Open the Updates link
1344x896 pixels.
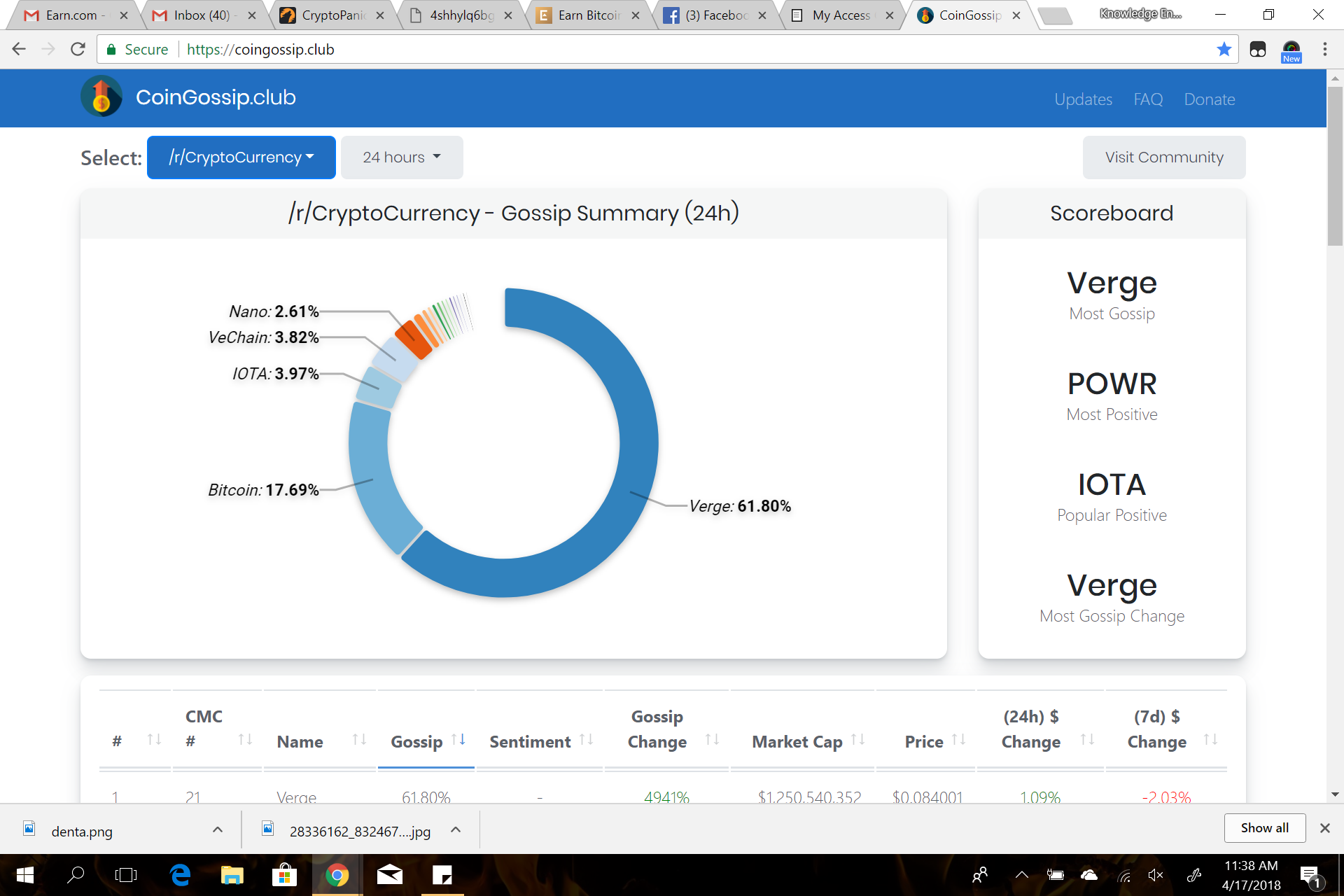[x=1083, y=99]
